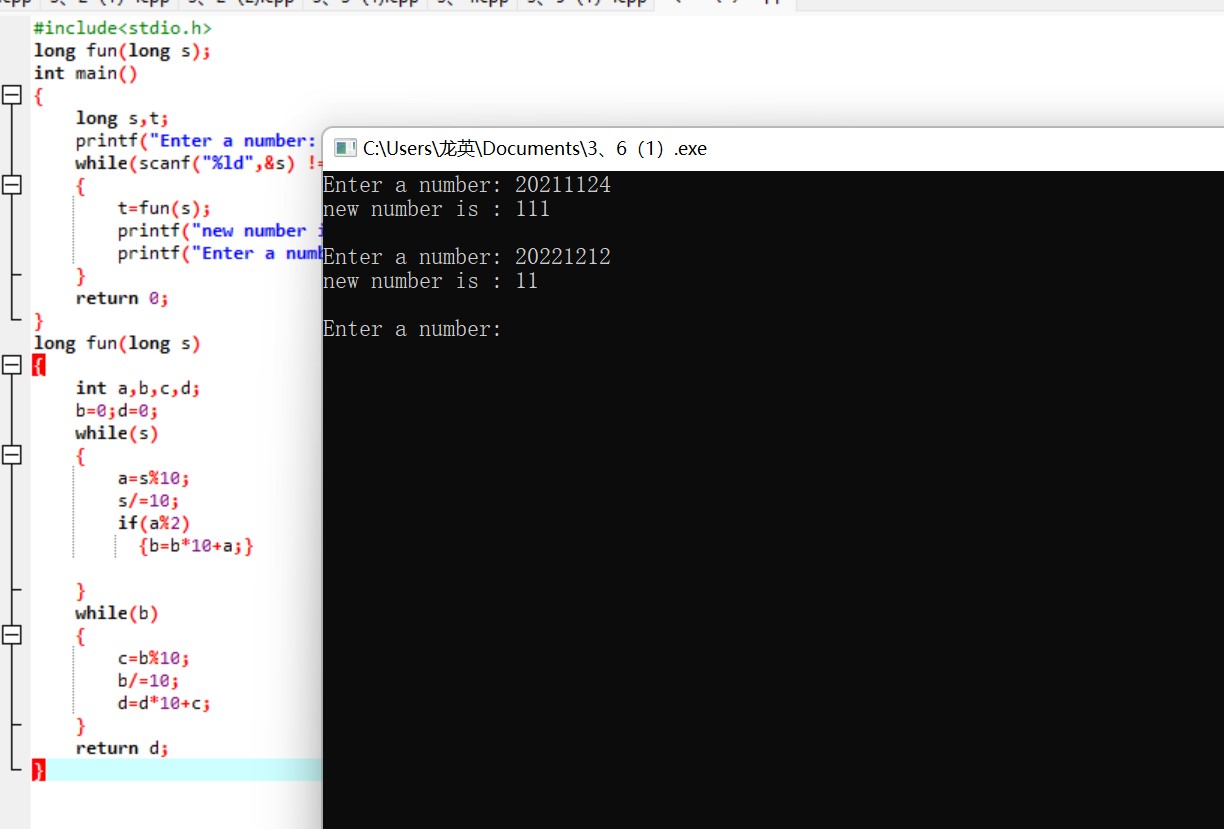Click the 'a=s%10;' line
Screen dimensions: 1224x829
[154, 478]
